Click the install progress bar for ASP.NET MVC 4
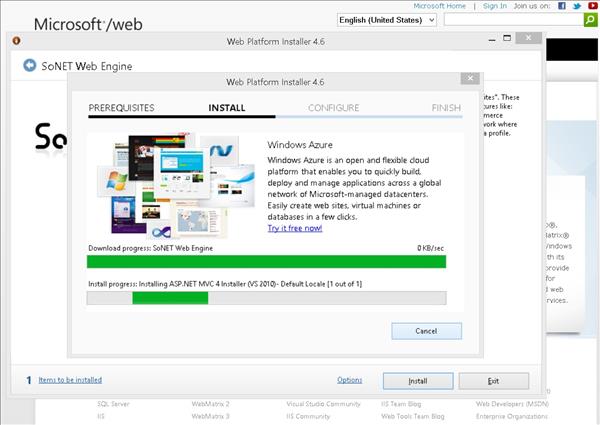The width and height of the screenshot is (600, 425). pyautogui.click(x=266, y=298)
